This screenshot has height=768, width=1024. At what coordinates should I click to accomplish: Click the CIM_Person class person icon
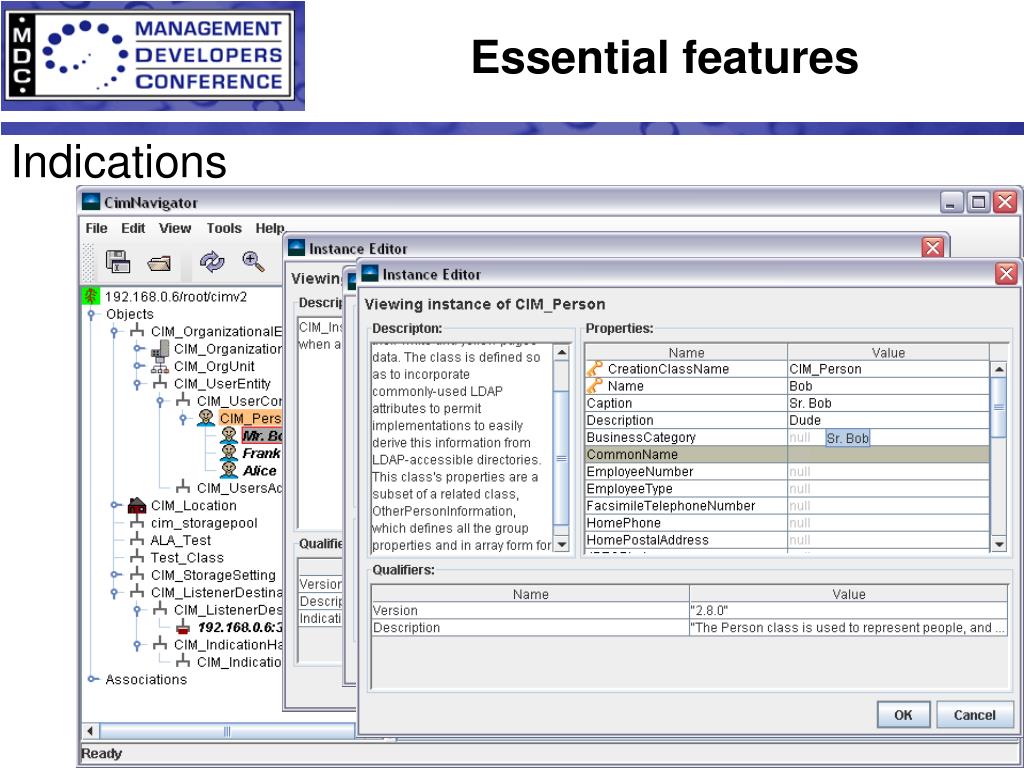click(x=206, y=418)
